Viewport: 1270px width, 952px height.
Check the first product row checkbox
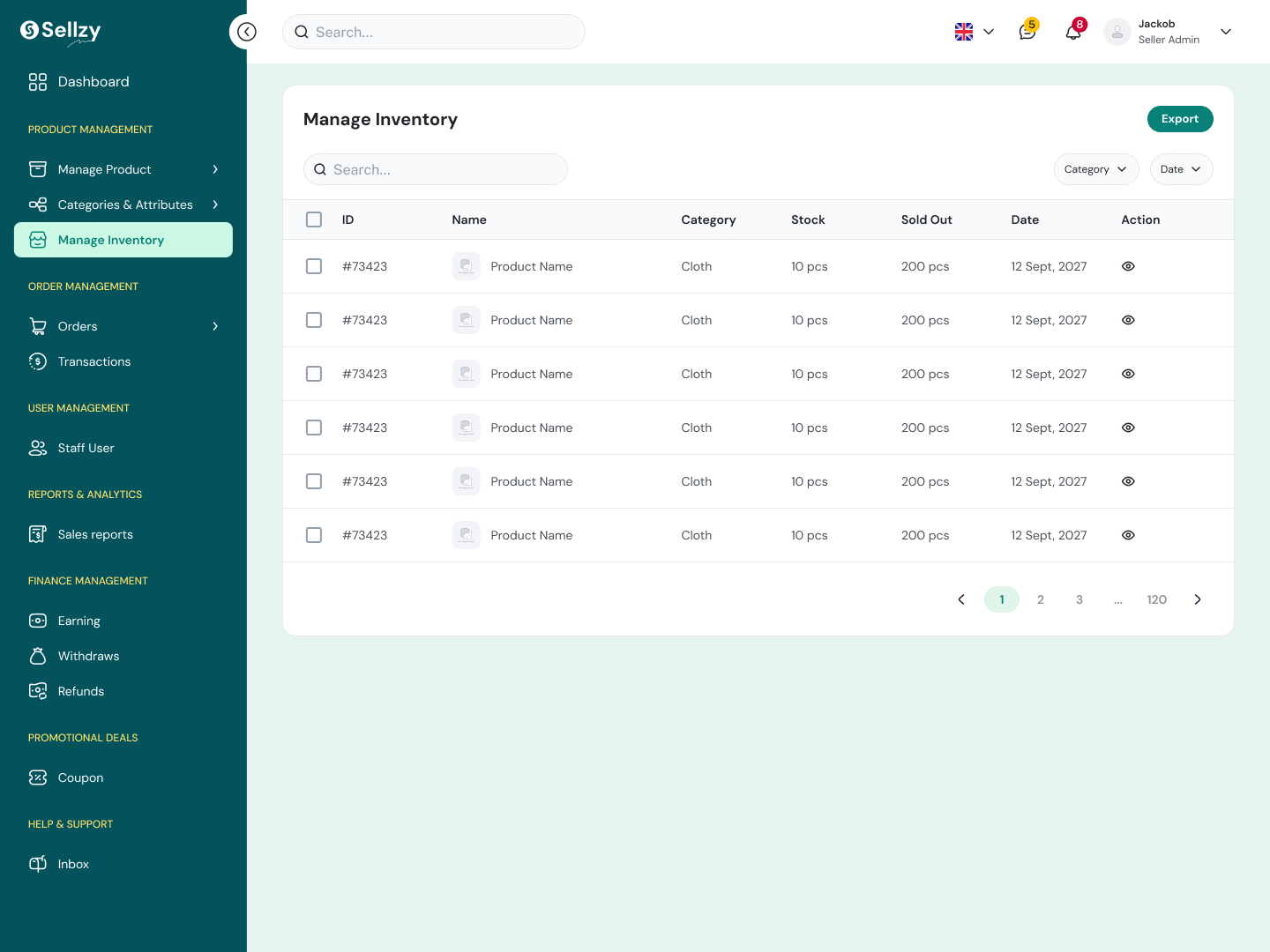click(314, 265)
